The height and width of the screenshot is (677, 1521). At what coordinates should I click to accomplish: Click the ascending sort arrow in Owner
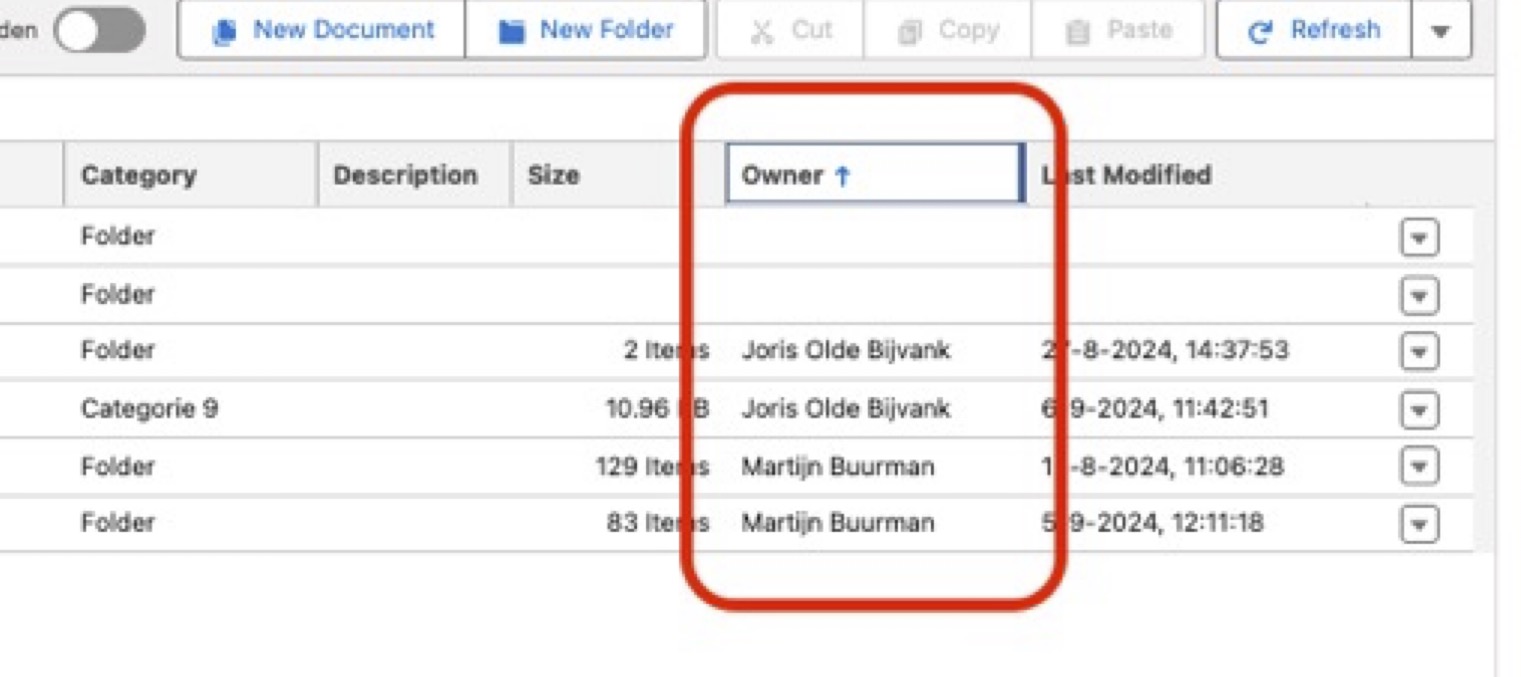(842, 176)
